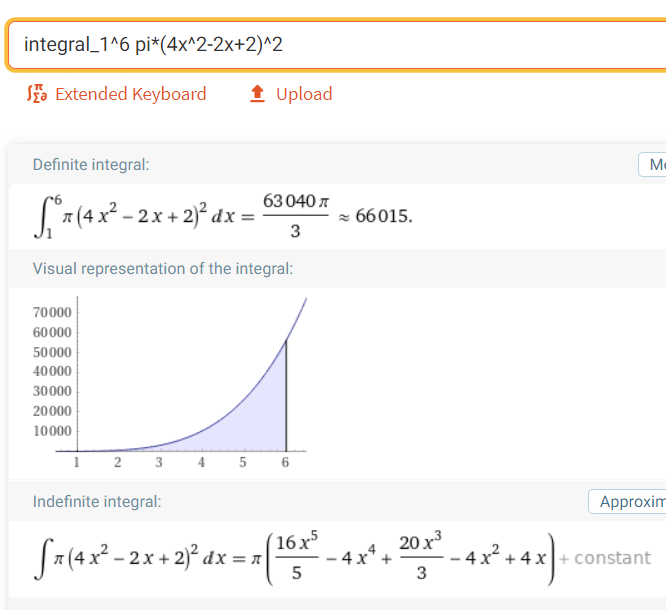The image size is (666, 610).
Task: Click the x-axis tick label 3 on the plot
Action: pyautogui.click(x=159, y=462)
